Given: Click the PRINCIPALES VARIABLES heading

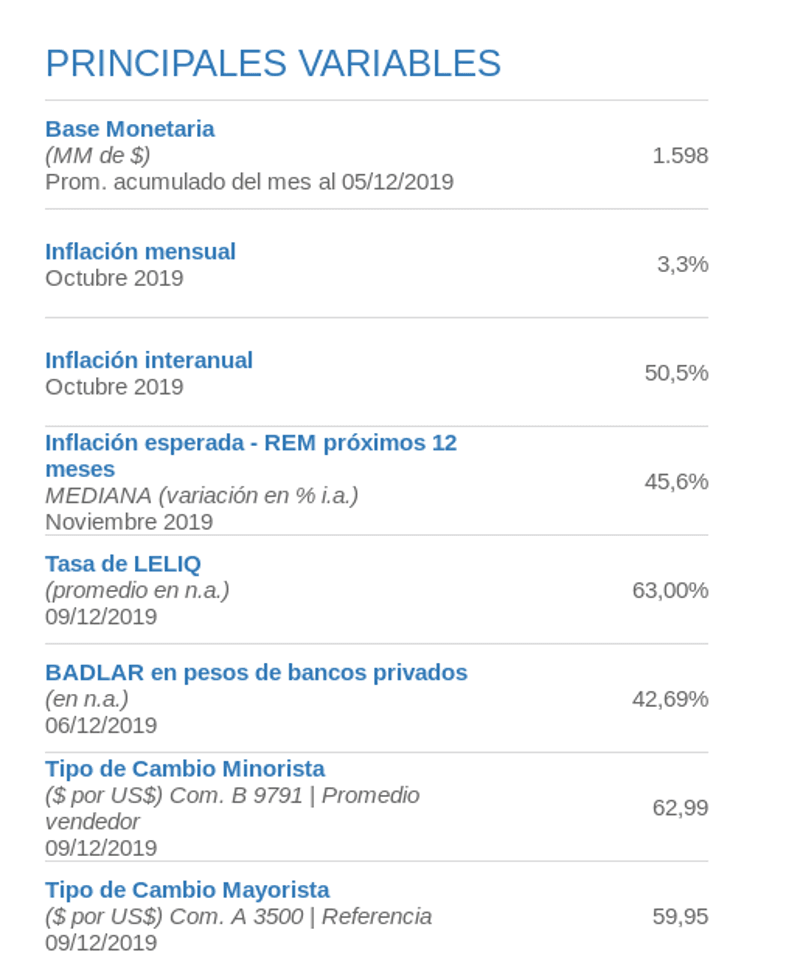Looking at the screenshot, I should tap(273, 63).
